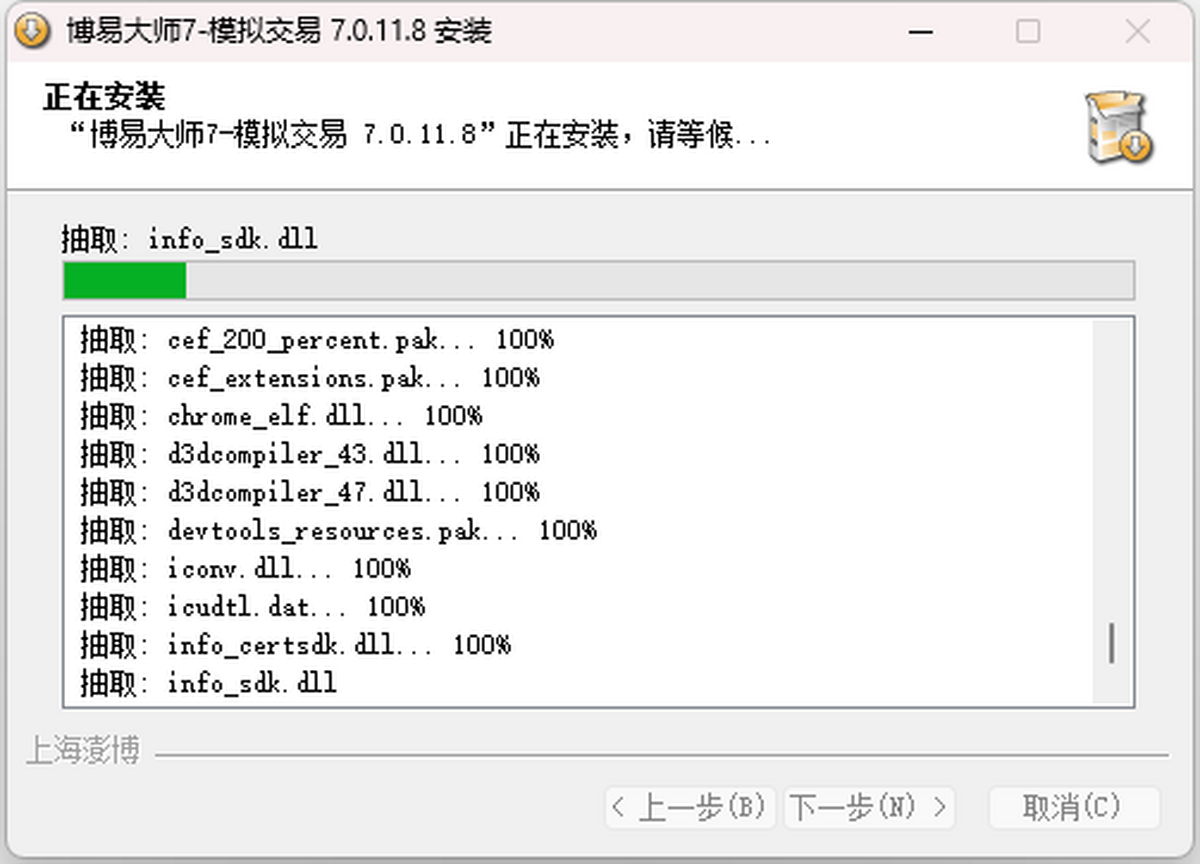Click the setup box icon in the header
1200x864 pixels.
tap(1119, 127)
